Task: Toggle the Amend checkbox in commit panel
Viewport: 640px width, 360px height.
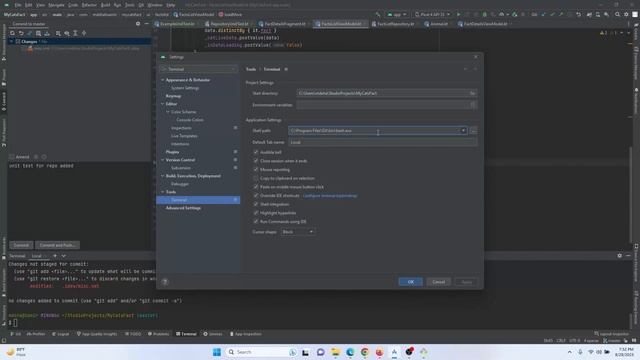Action: pos(12,157)
